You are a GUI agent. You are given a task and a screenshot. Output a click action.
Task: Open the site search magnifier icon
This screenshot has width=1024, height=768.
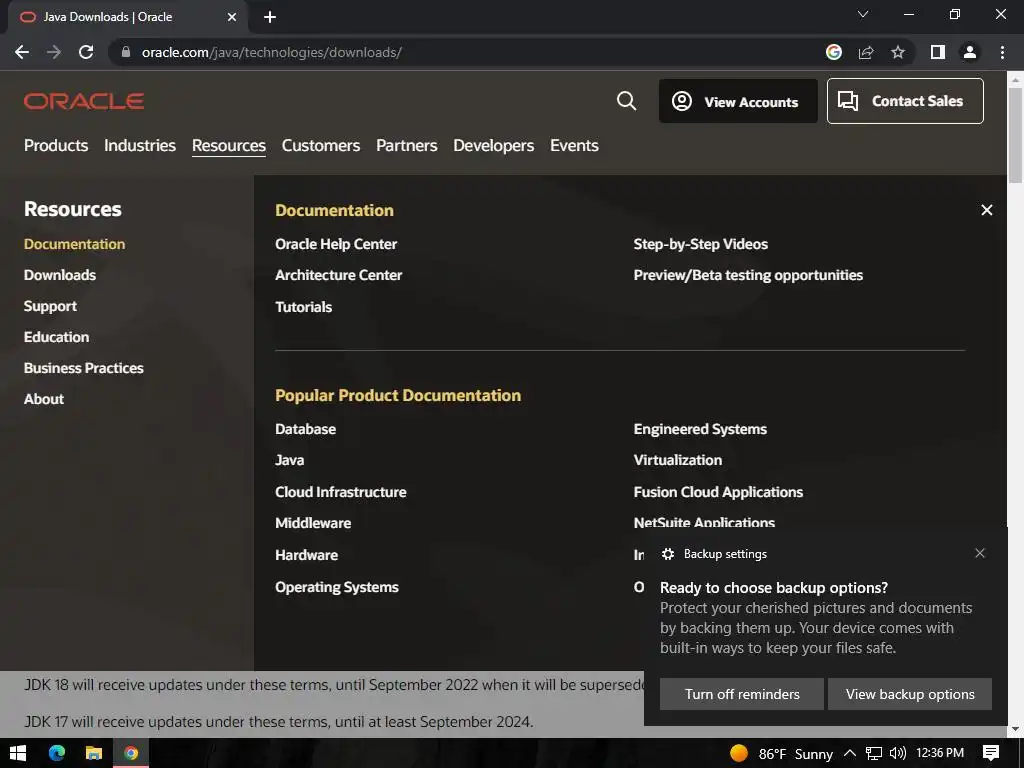tap(626, 101)
